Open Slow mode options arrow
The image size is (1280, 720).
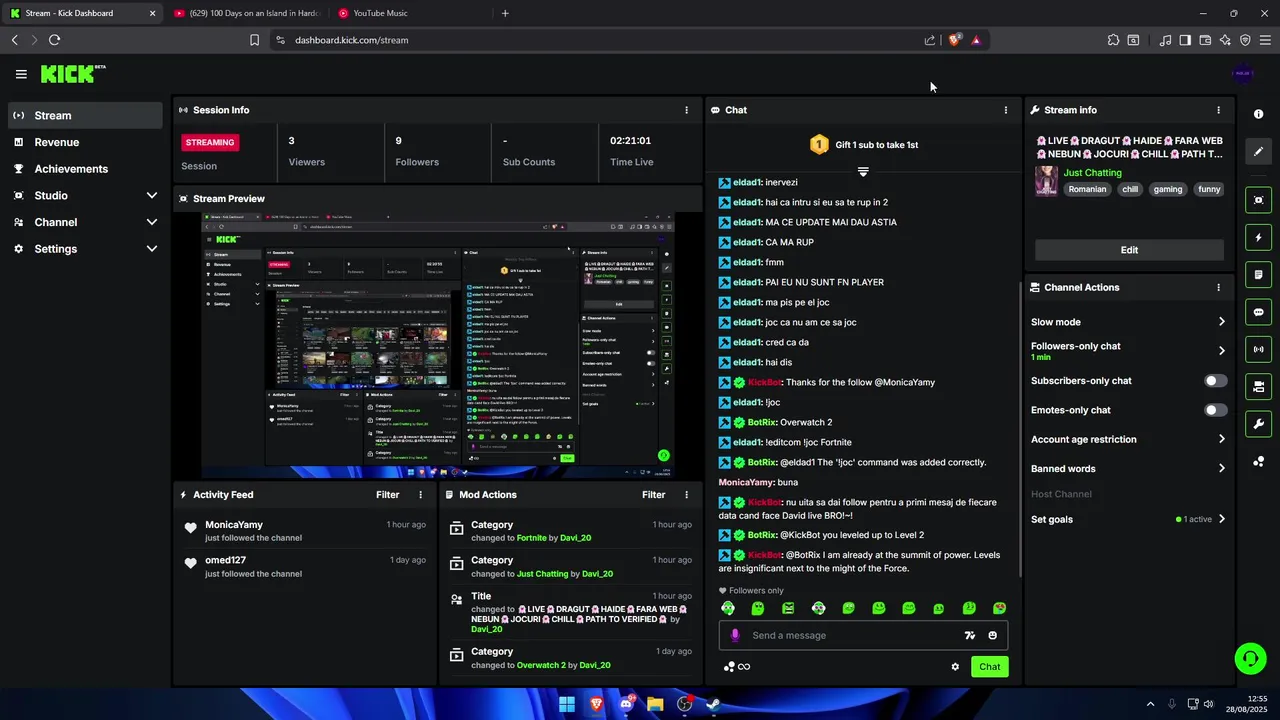pyautogui.click(x=1221, y=322)
